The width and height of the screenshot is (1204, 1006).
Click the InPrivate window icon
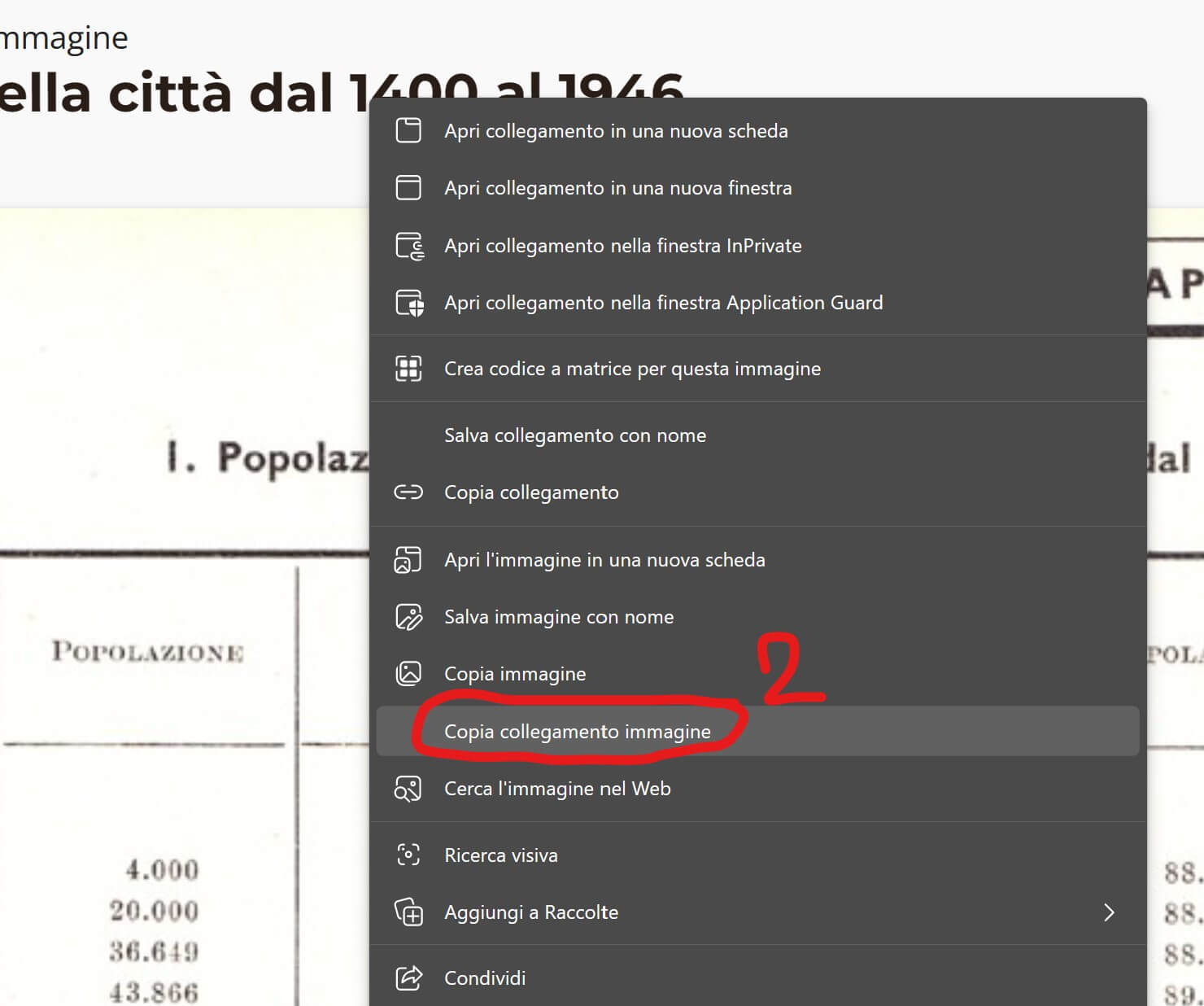coord(408,246)
